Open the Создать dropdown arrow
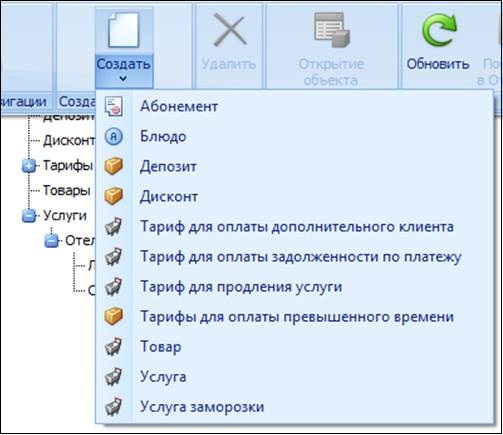 coord(123,79)
